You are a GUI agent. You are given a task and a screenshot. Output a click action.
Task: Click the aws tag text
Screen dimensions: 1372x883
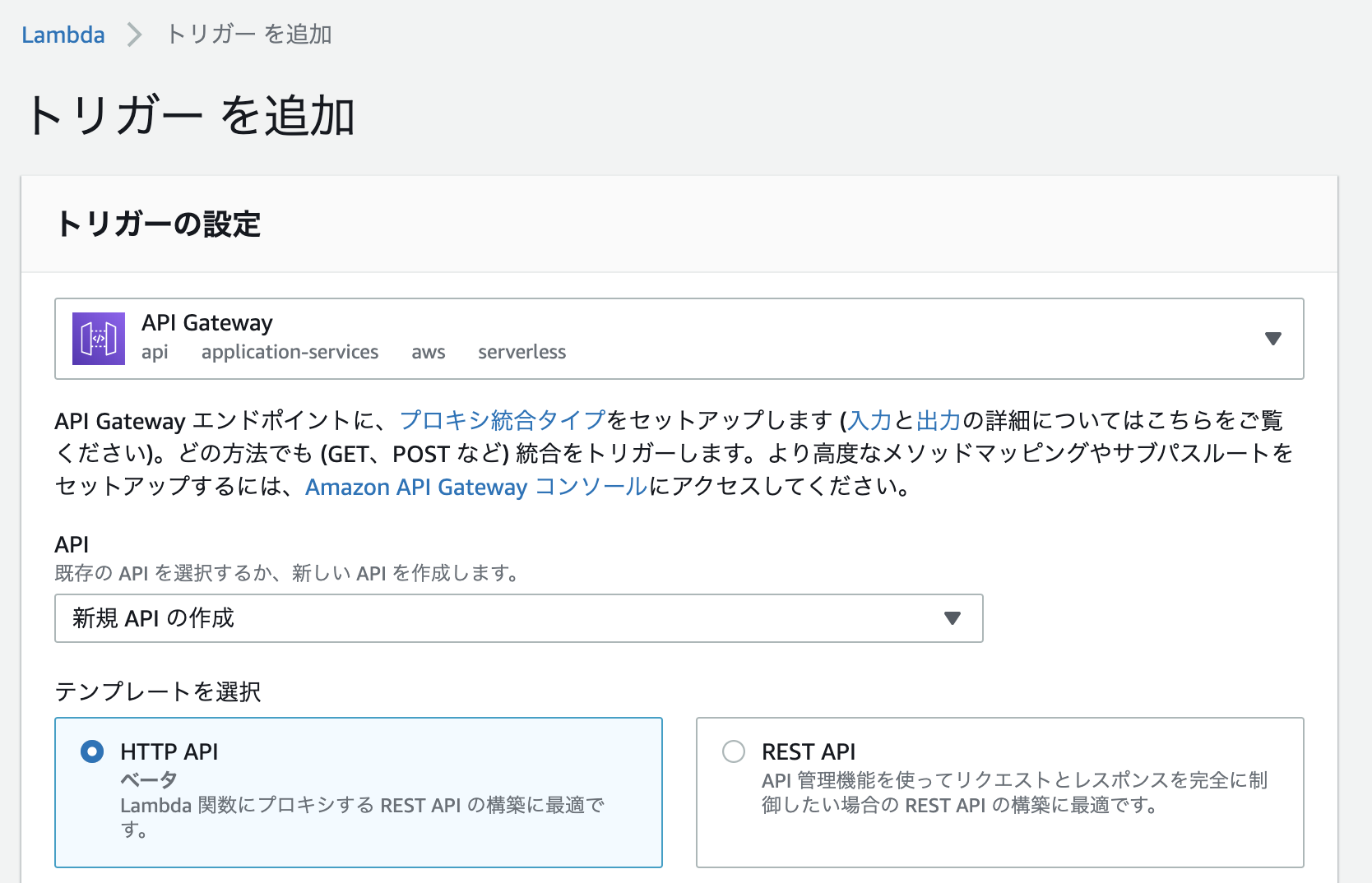pos(429,352)
